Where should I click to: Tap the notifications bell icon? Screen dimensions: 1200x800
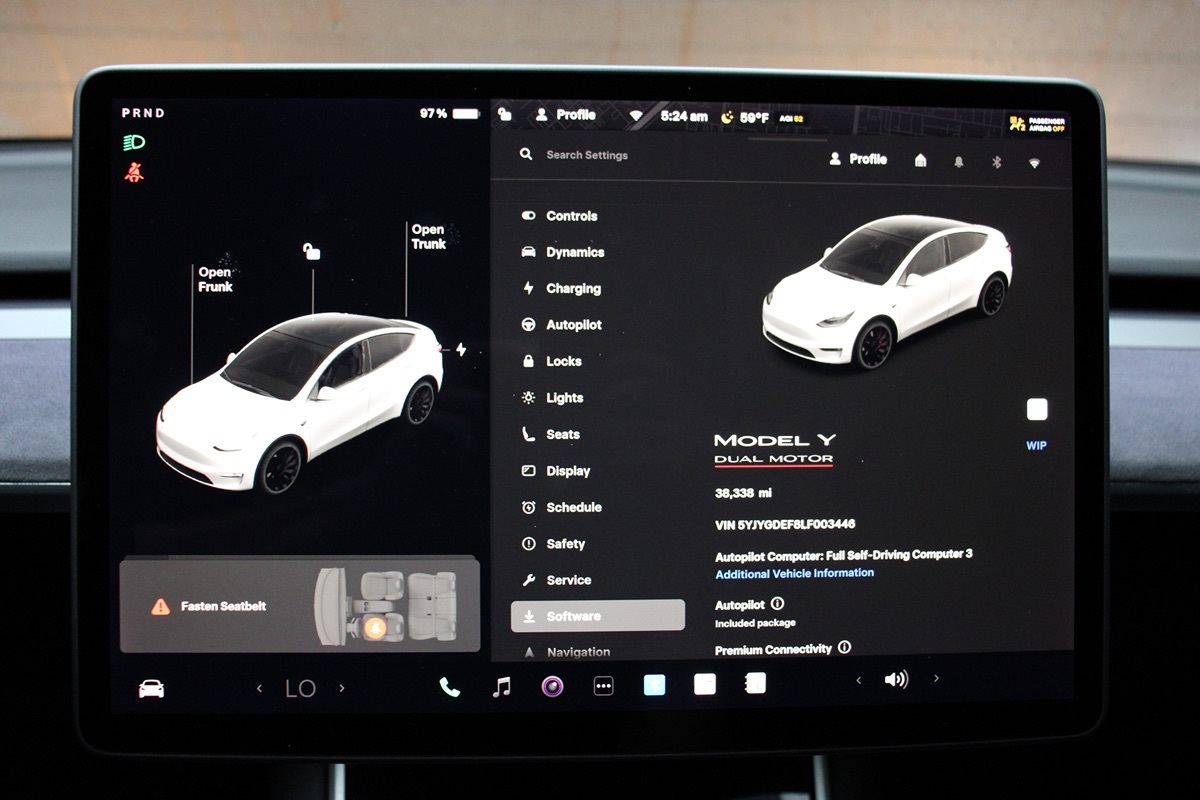(x=958, y=161)
